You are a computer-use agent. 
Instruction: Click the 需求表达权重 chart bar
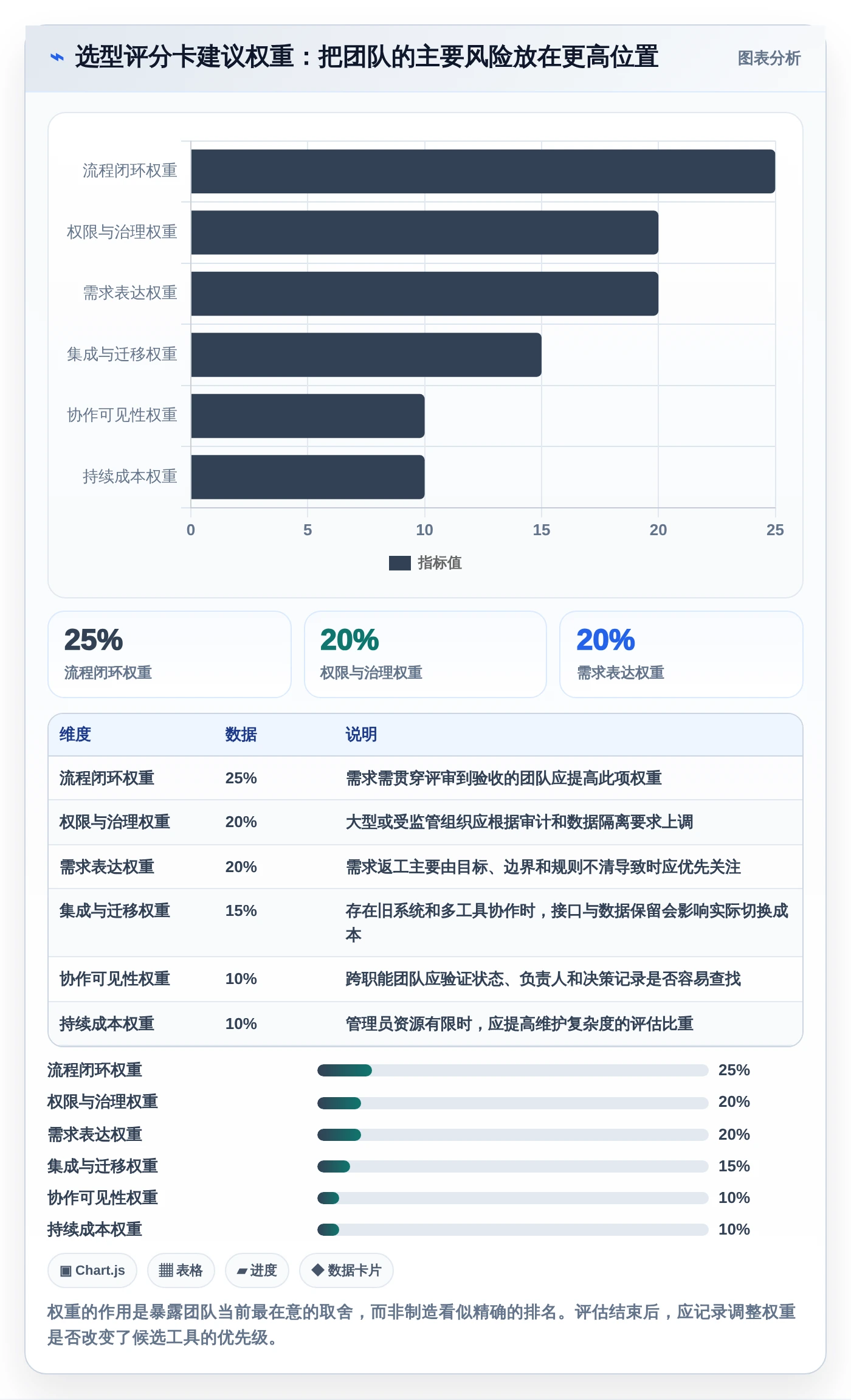tap(424, 294)
